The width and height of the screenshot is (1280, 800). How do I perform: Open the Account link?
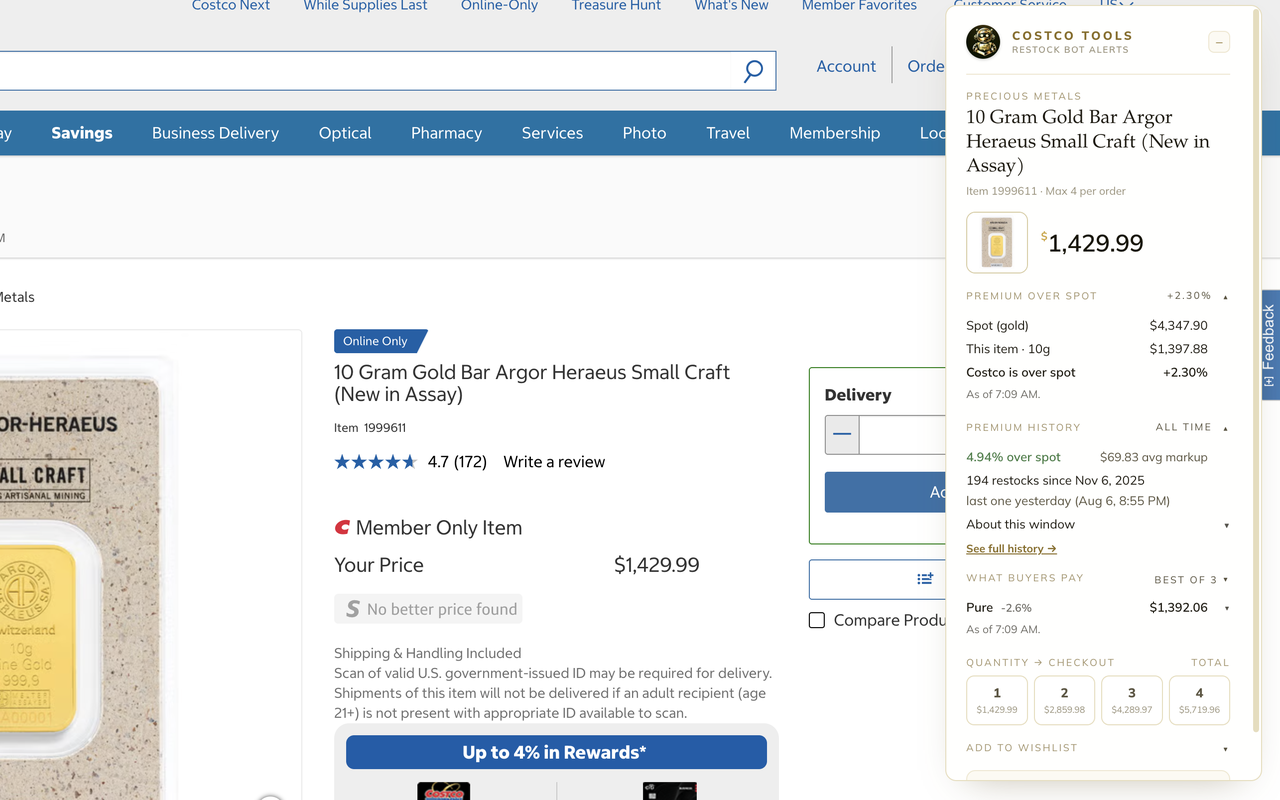pyautogui.click(x=846, y=66)
